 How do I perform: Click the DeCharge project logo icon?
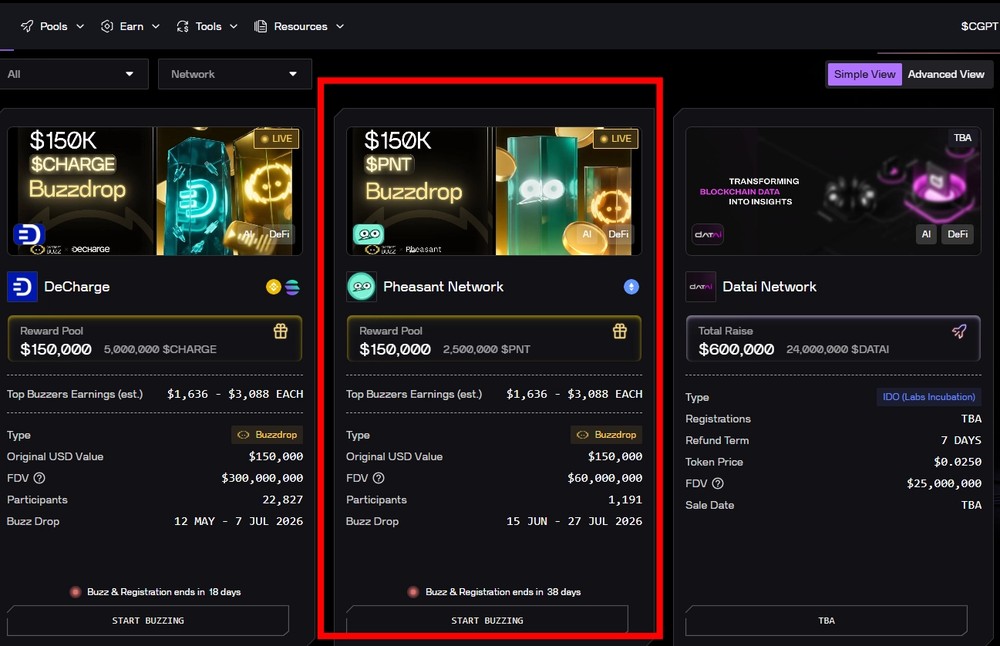coord(22,287)
